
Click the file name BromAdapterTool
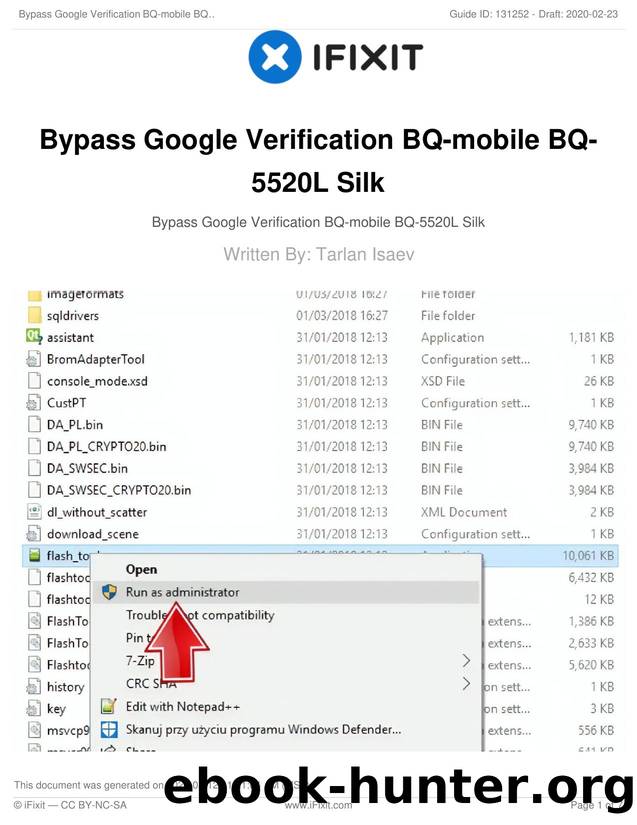95,359
